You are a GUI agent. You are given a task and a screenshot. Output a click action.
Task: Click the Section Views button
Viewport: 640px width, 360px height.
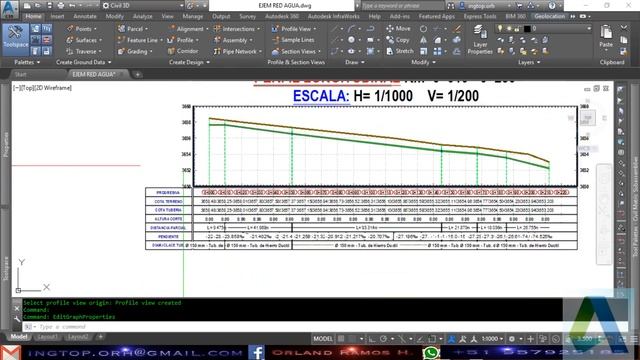pyautogui.click(x=296, y=51)
